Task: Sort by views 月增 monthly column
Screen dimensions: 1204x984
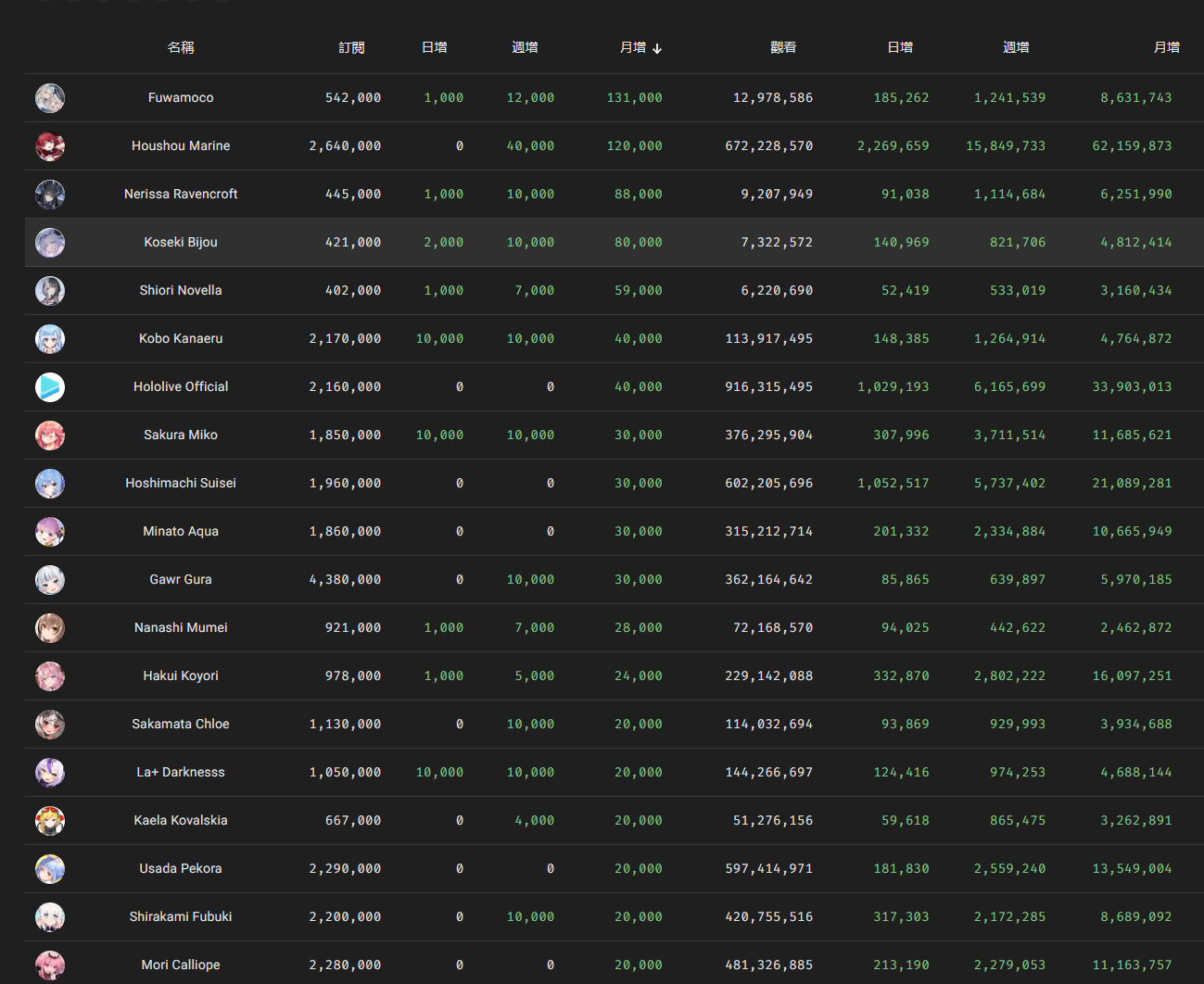Action: tap(1167, 47)
